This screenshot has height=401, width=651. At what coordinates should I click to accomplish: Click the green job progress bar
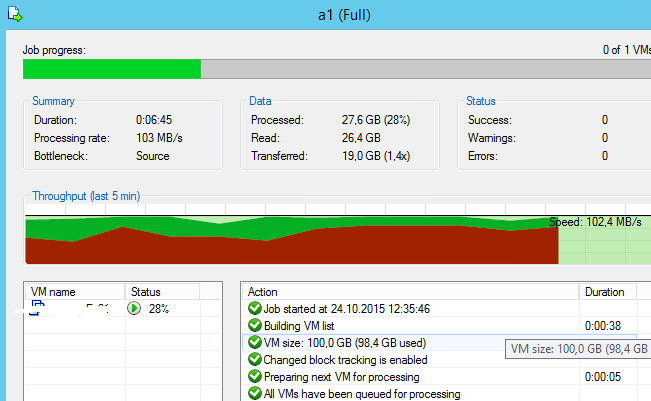point(112,69)
